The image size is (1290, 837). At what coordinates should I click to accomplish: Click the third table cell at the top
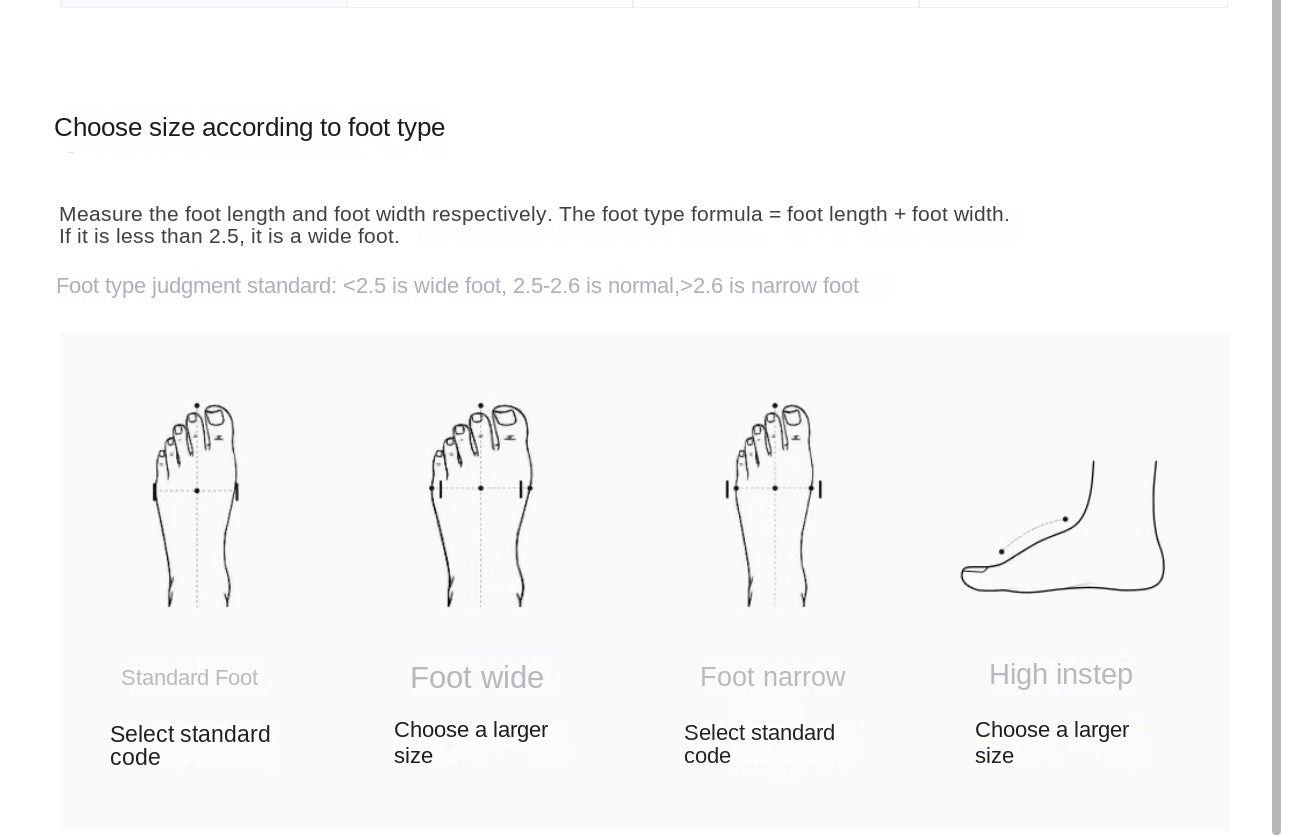[x=776, y=3]
